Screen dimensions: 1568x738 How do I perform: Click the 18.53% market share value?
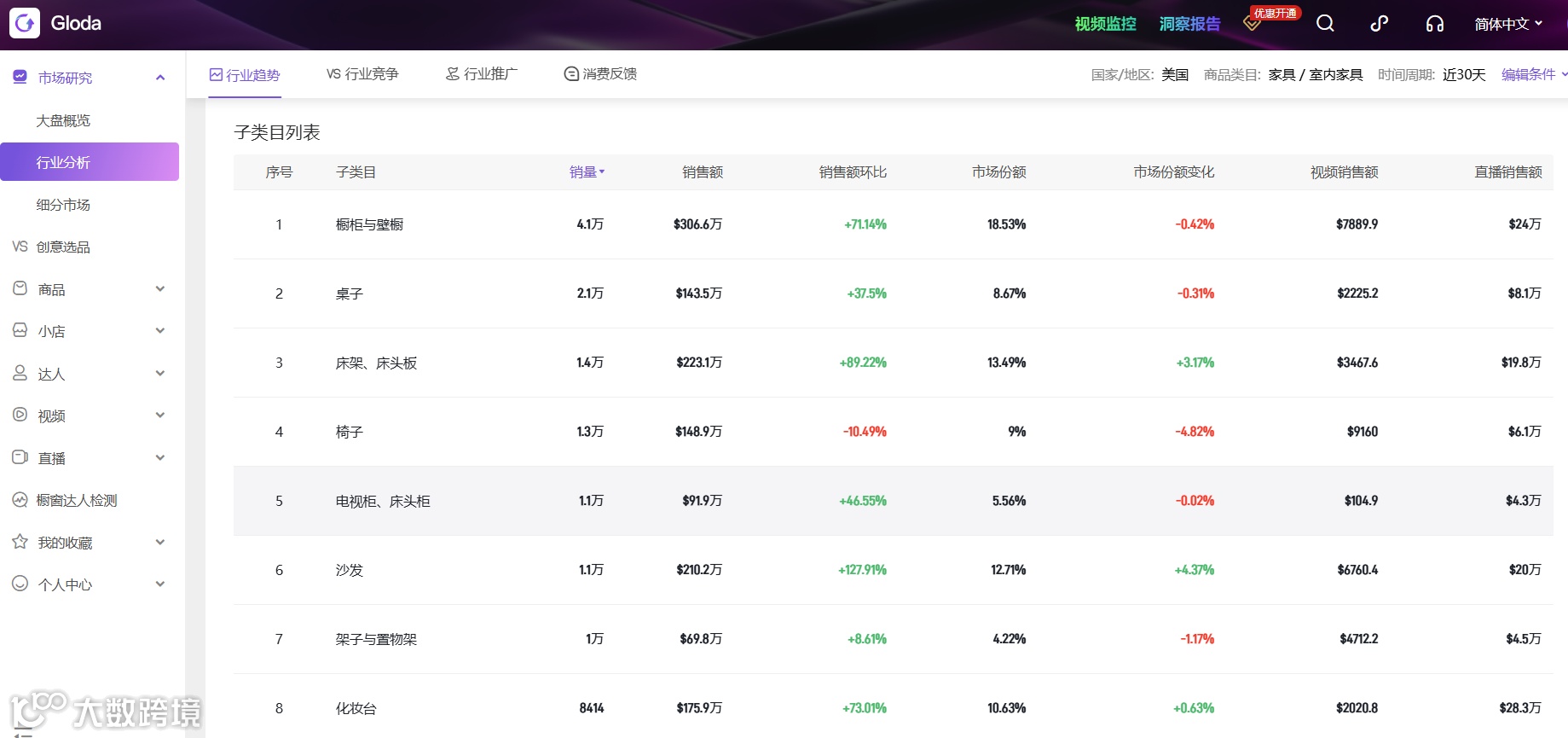click(1006, 224)
